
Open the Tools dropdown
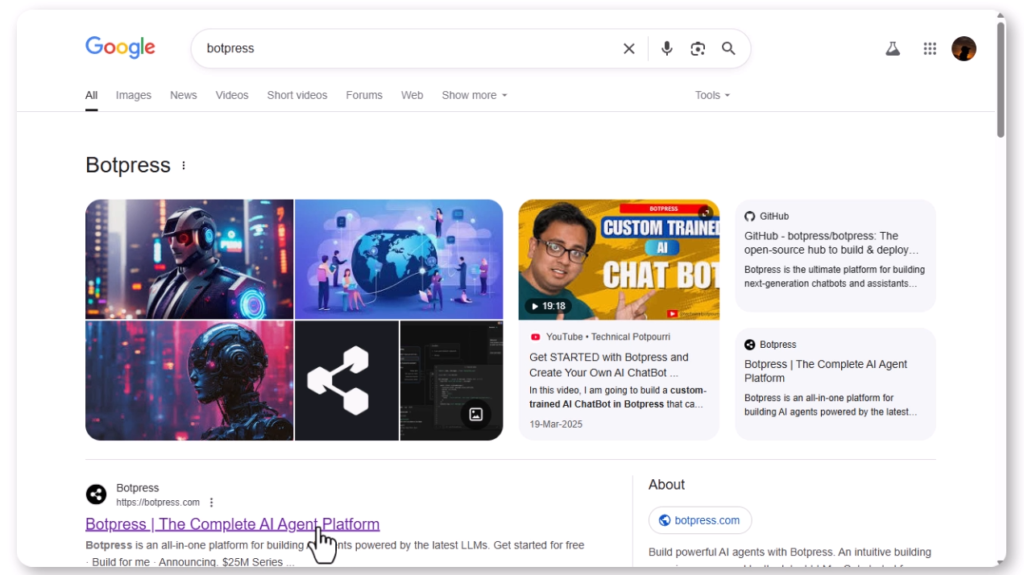[x=712, y=95]
